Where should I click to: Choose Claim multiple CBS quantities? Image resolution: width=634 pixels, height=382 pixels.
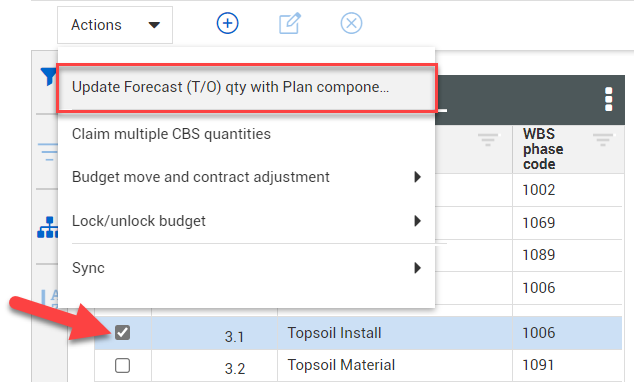point(171,134)
